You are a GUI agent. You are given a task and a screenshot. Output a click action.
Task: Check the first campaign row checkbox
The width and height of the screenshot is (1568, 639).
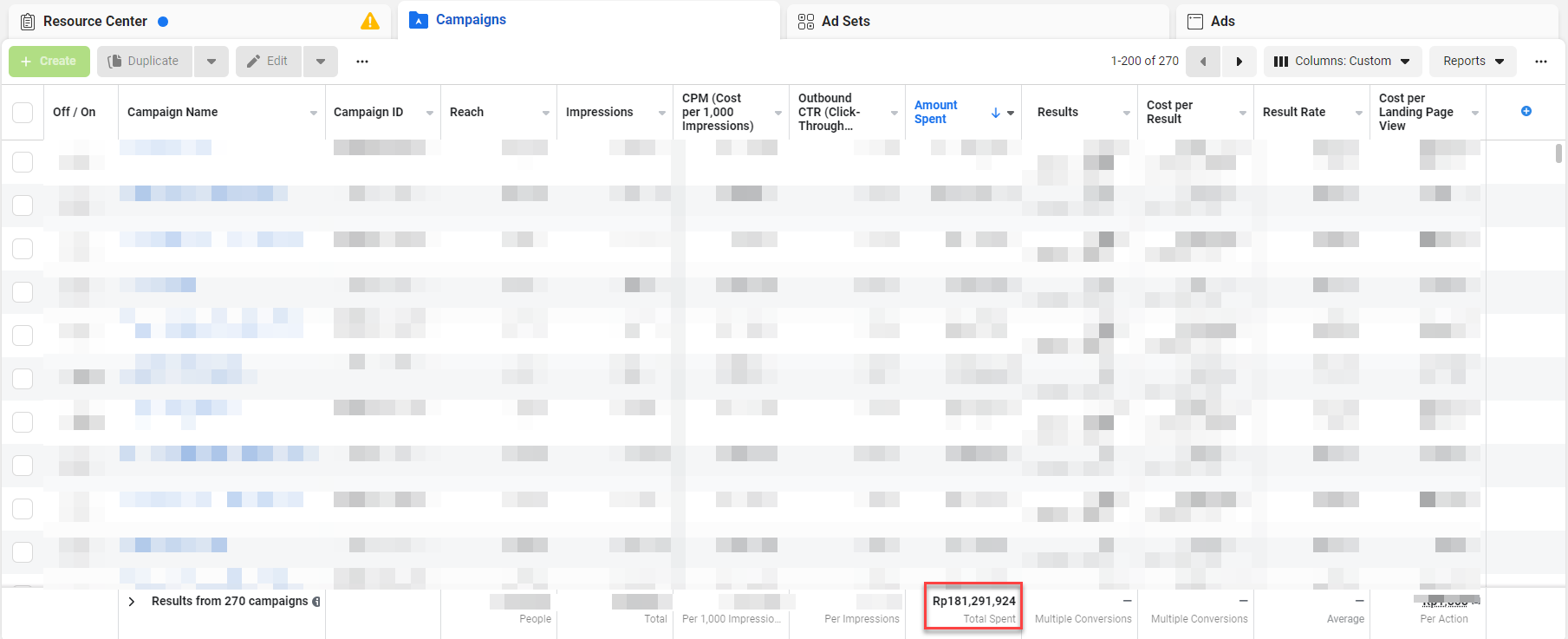[23, 162]
